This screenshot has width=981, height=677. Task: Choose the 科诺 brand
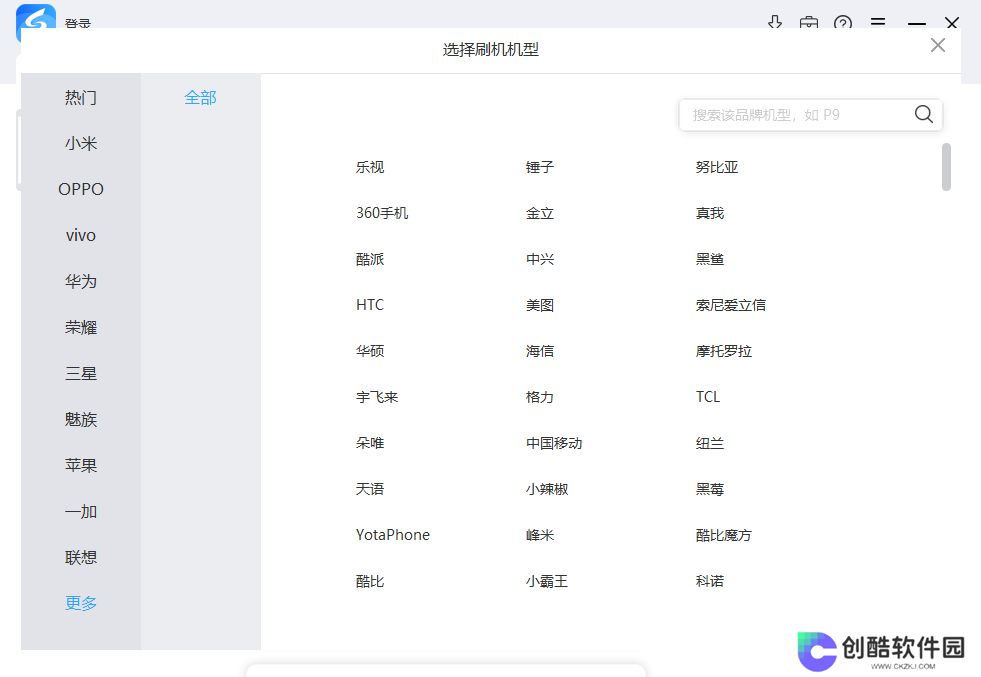point(709,581)
